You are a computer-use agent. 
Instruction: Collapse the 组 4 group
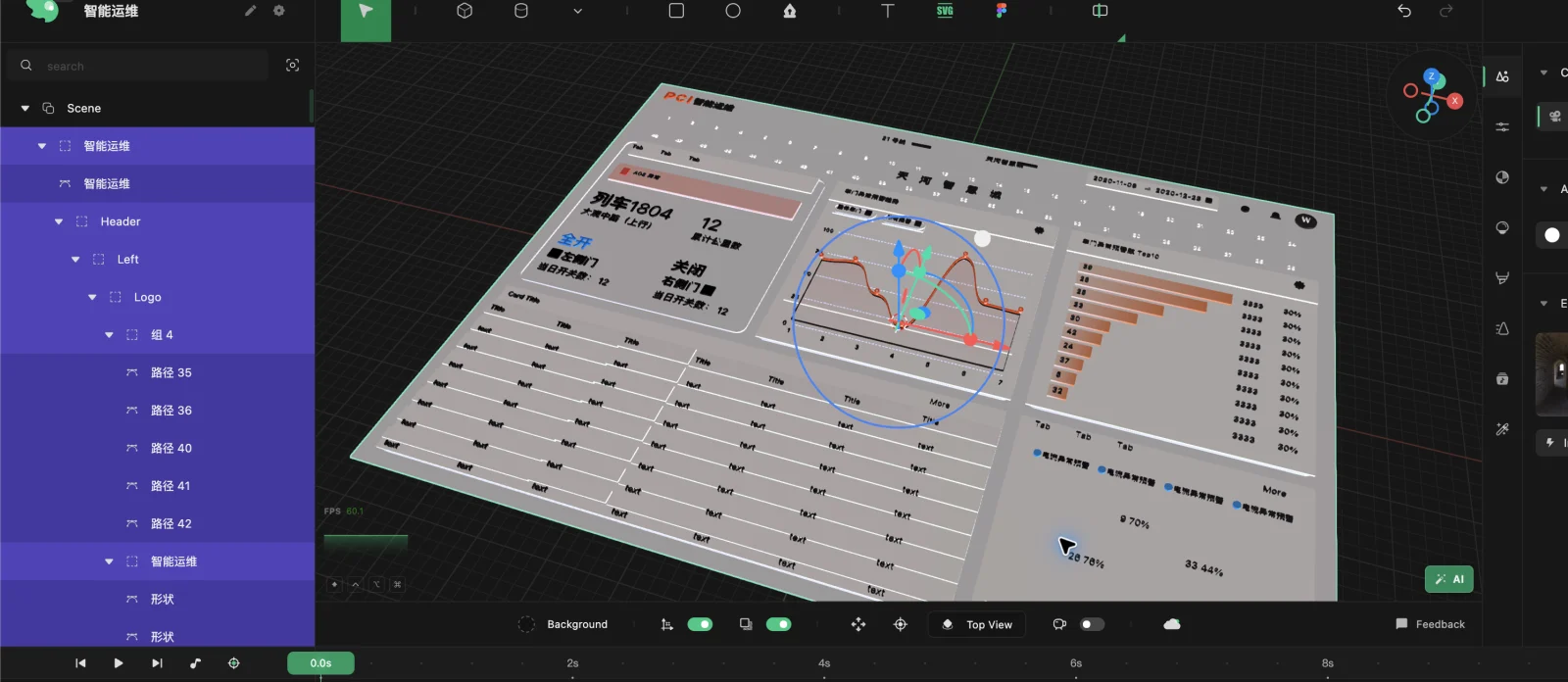click(109, 335)
